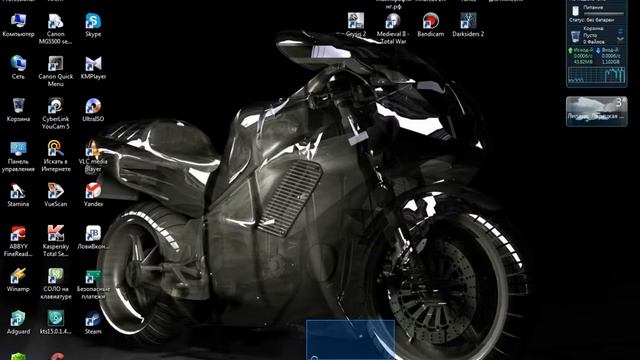Screen dimensions: 640x360
Task: Select the Canon Quick Menu shortcut
Action: [56, 71]
